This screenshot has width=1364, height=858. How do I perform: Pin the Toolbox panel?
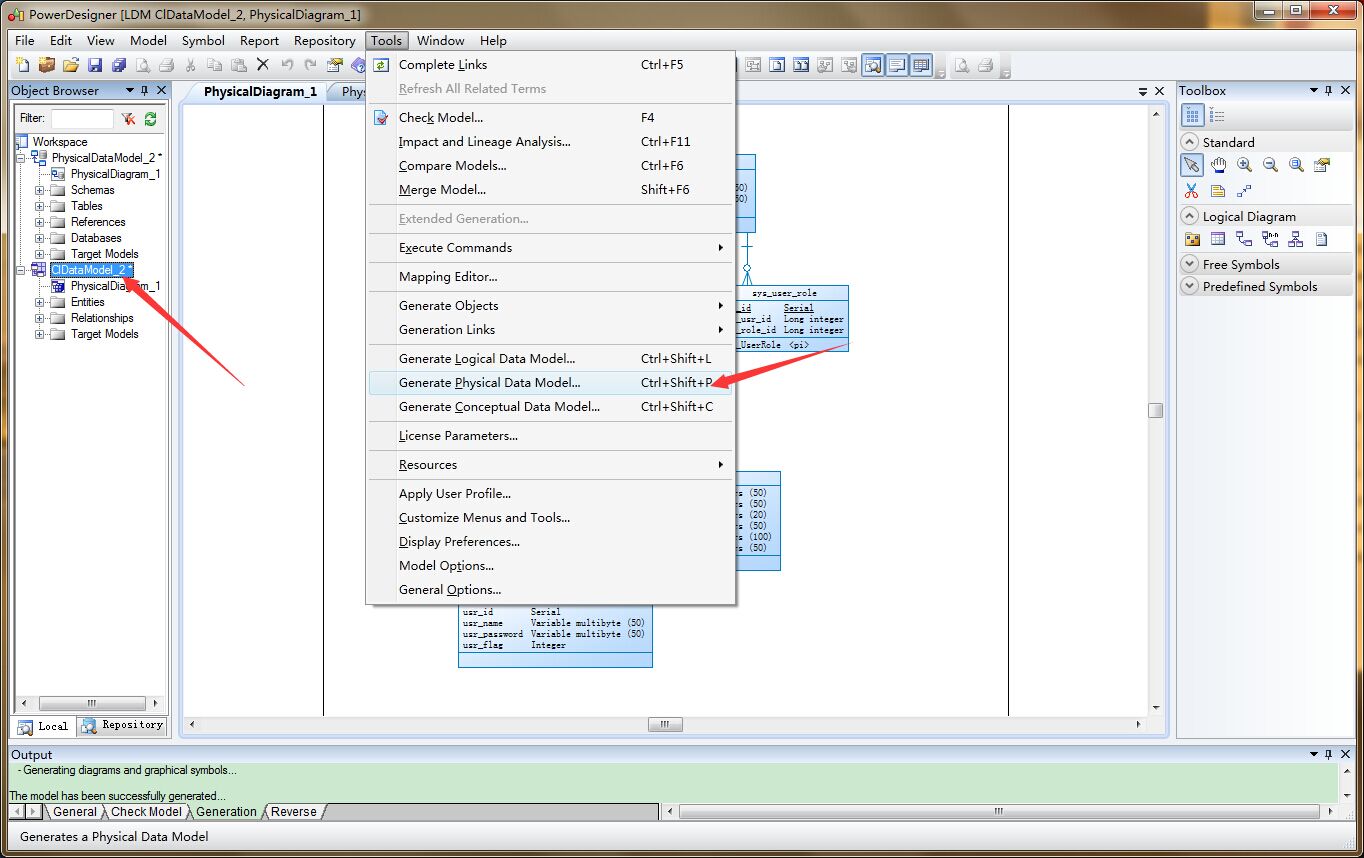tap(1329, 90)
